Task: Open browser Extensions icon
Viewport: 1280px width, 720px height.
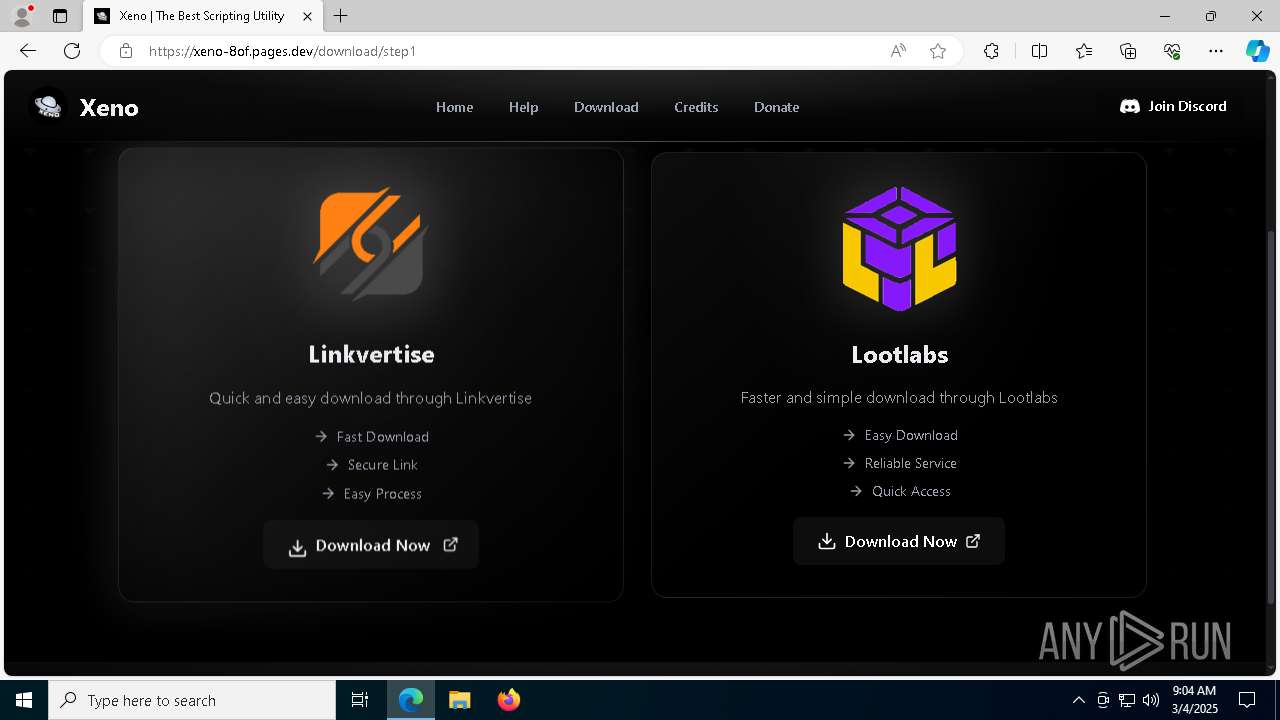Action: [991, 51]
